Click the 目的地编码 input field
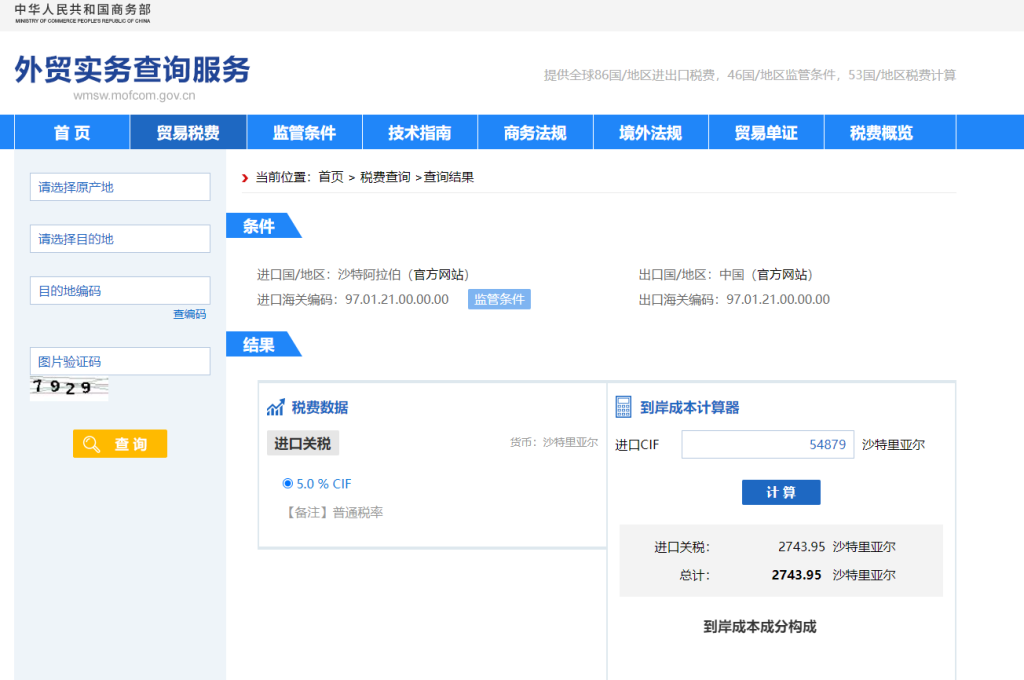1024x680 pixels. tap(120, 290)
